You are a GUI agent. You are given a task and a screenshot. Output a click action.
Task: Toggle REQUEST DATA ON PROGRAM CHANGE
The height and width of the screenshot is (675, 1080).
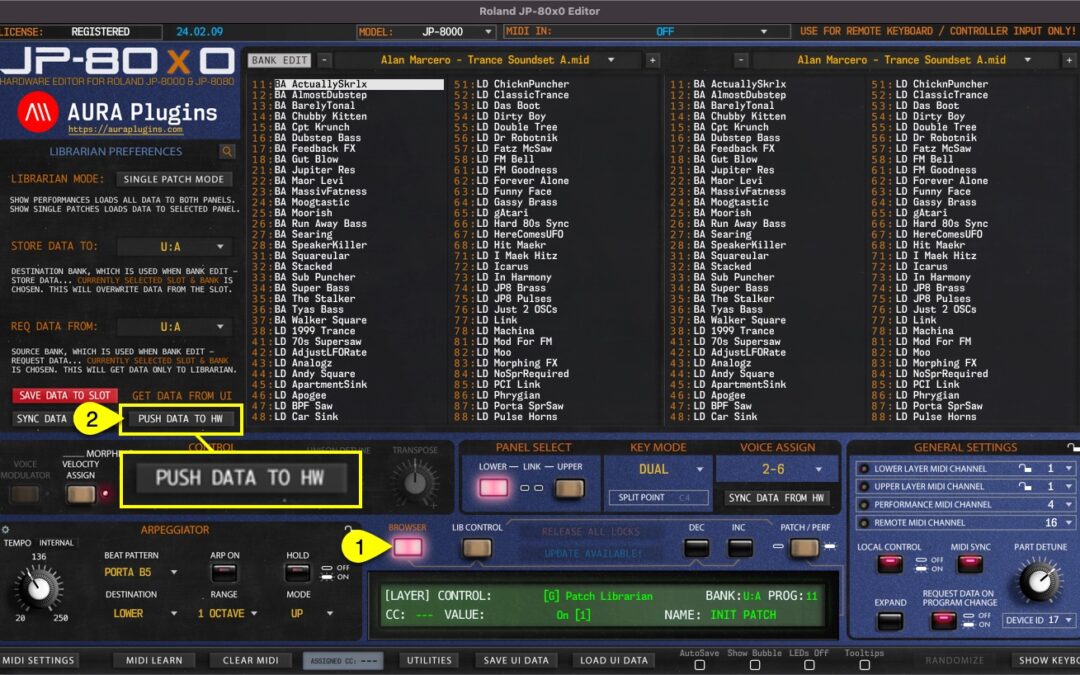coord(944,622)
